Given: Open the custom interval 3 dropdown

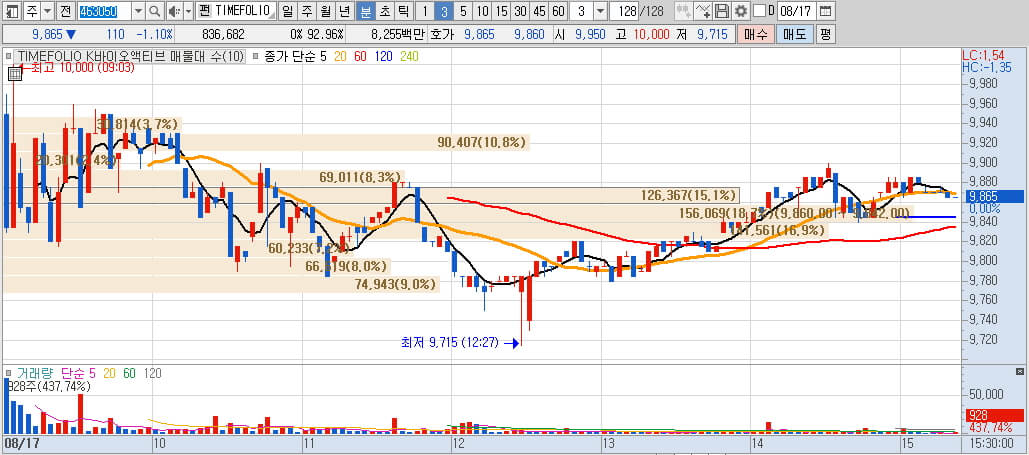Looking at the screenshot, I should (x=600, y=11).
